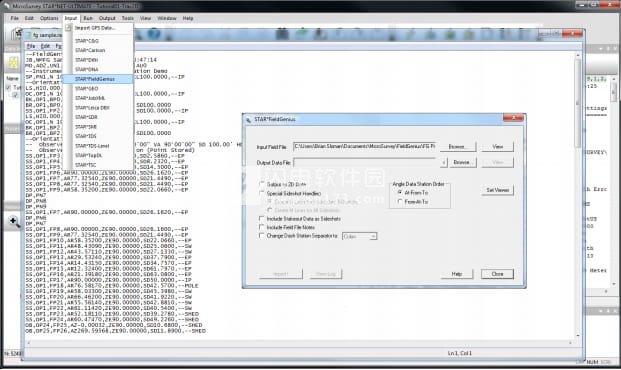
Task: Click the zoom-in magnifier icon in left panel
Action: tap(13, 221)
